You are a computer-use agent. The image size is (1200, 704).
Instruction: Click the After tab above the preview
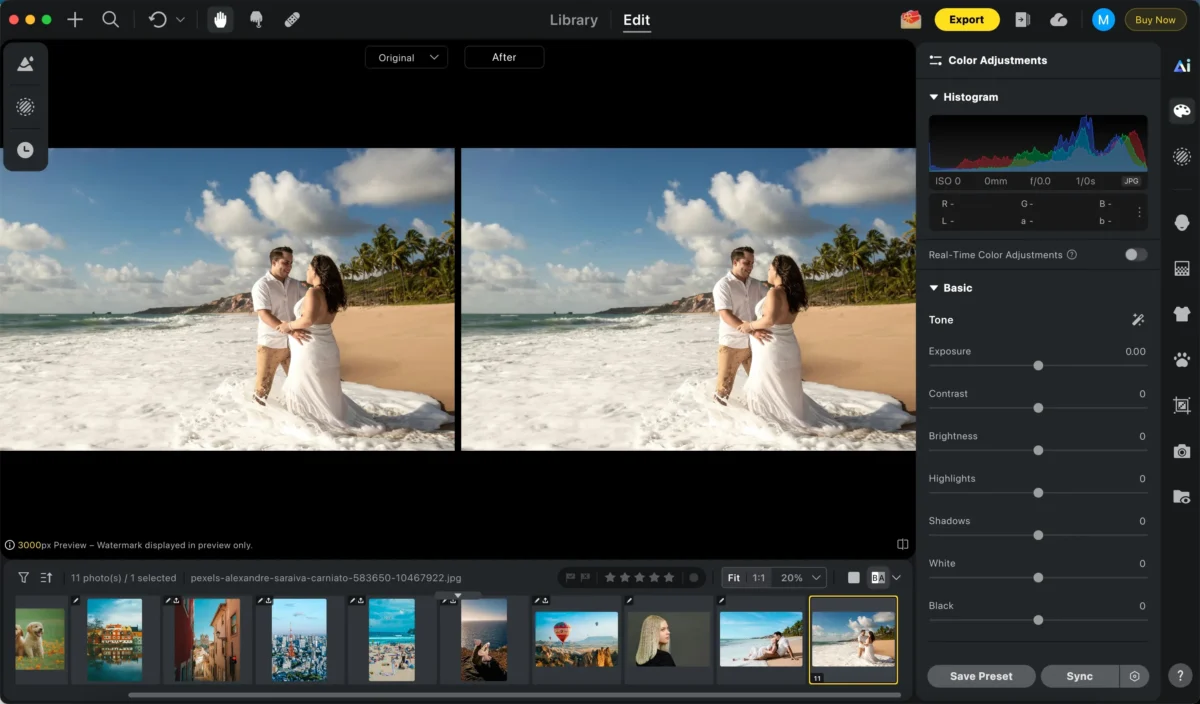click(x=504, y=57)
